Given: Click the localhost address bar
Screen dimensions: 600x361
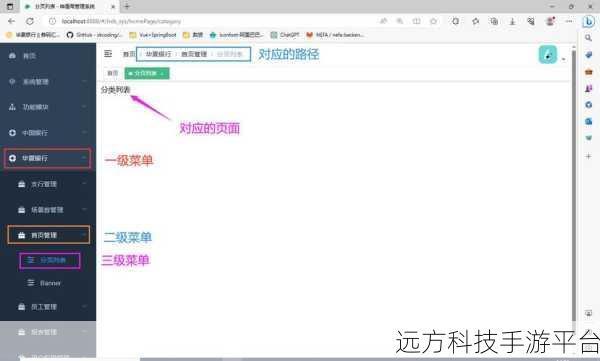Looking at the screenshot, I should pyautogui.click(x=214, y=21).
